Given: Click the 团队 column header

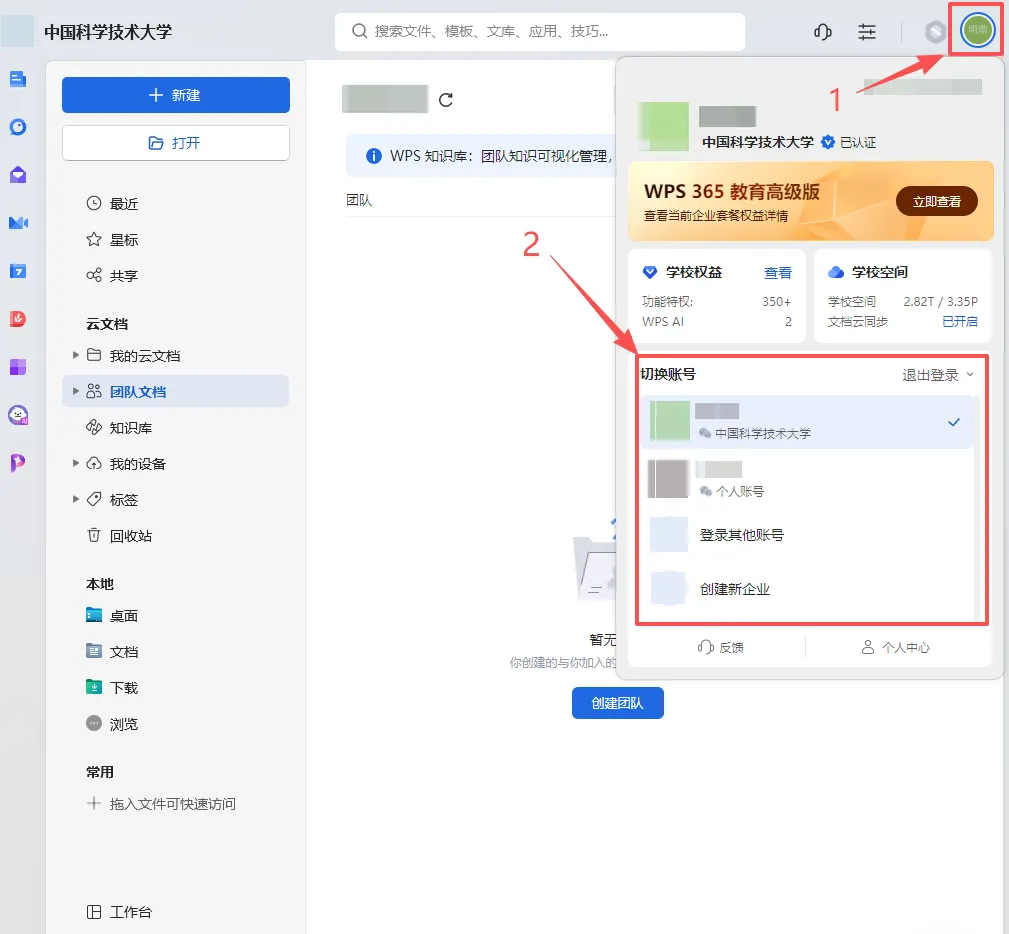Looking at the screenshot, I should [x=359, y=200].
